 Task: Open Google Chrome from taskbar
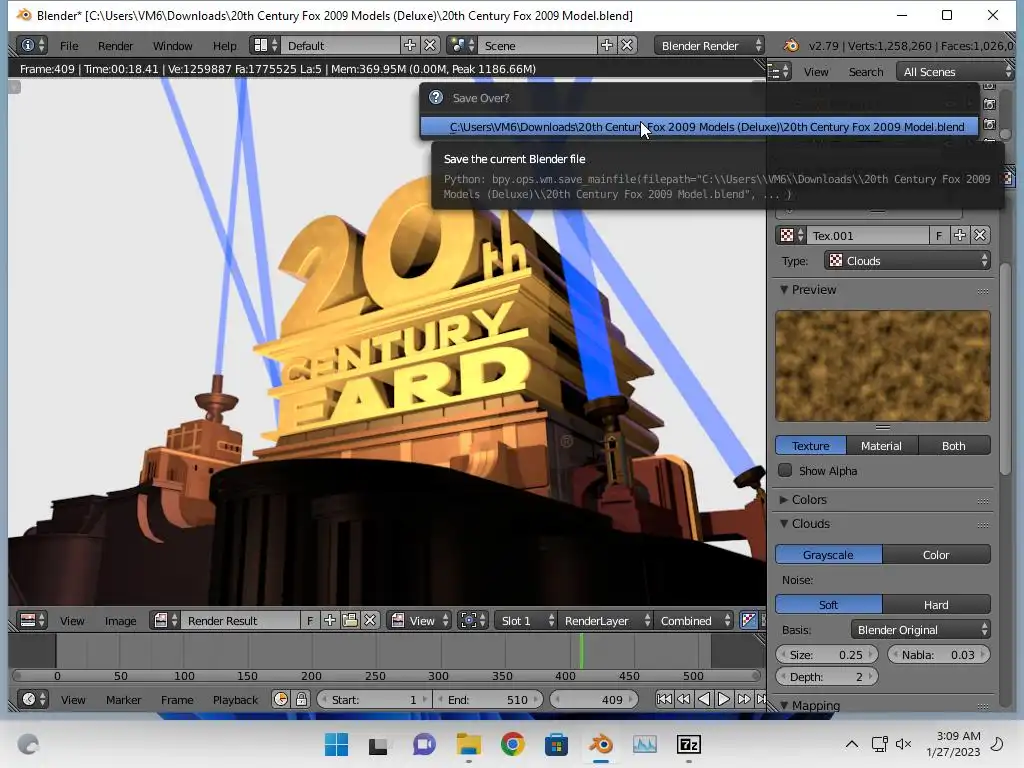(513, 744)
